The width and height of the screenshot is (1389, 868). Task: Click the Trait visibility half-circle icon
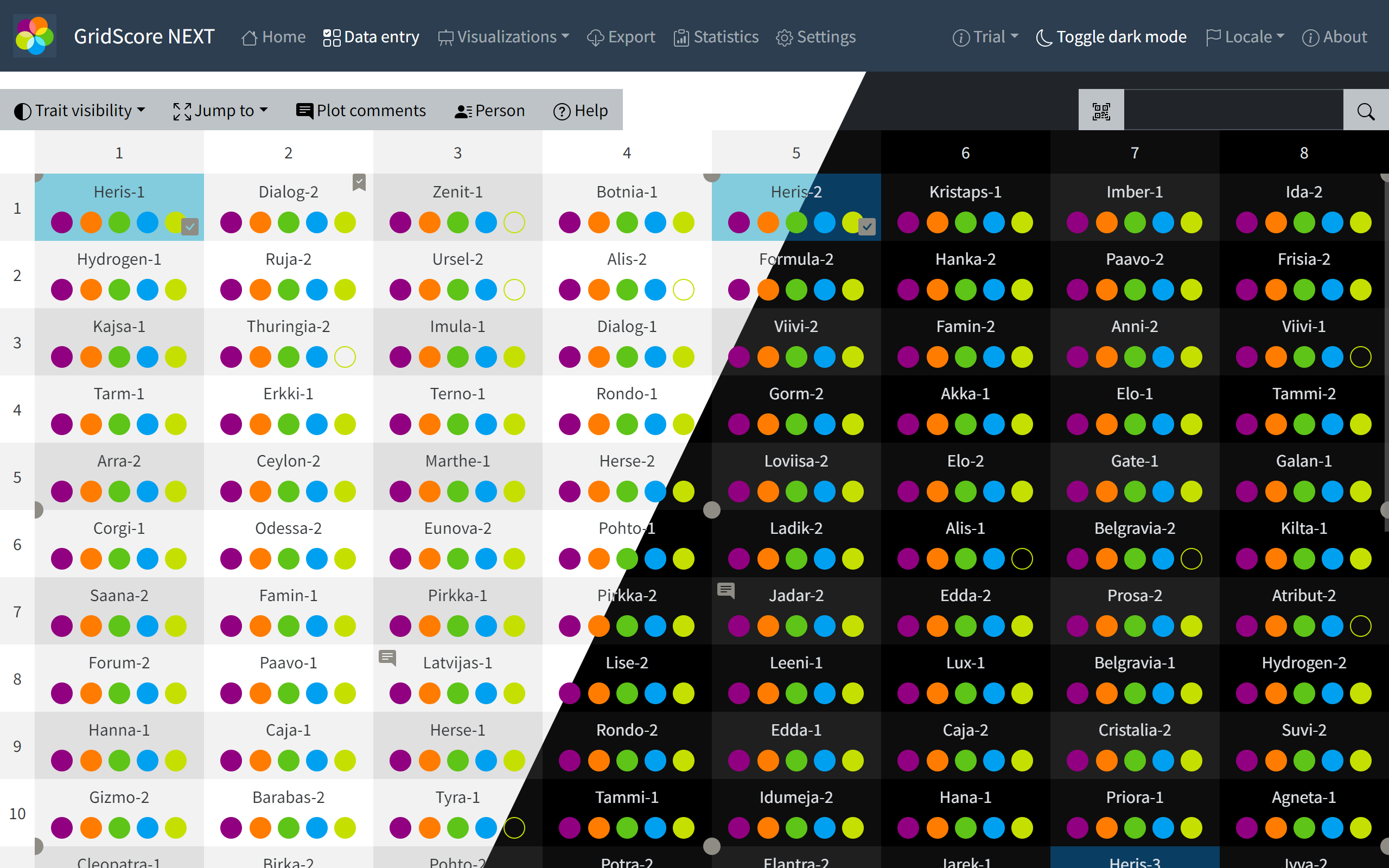point(22,111)
